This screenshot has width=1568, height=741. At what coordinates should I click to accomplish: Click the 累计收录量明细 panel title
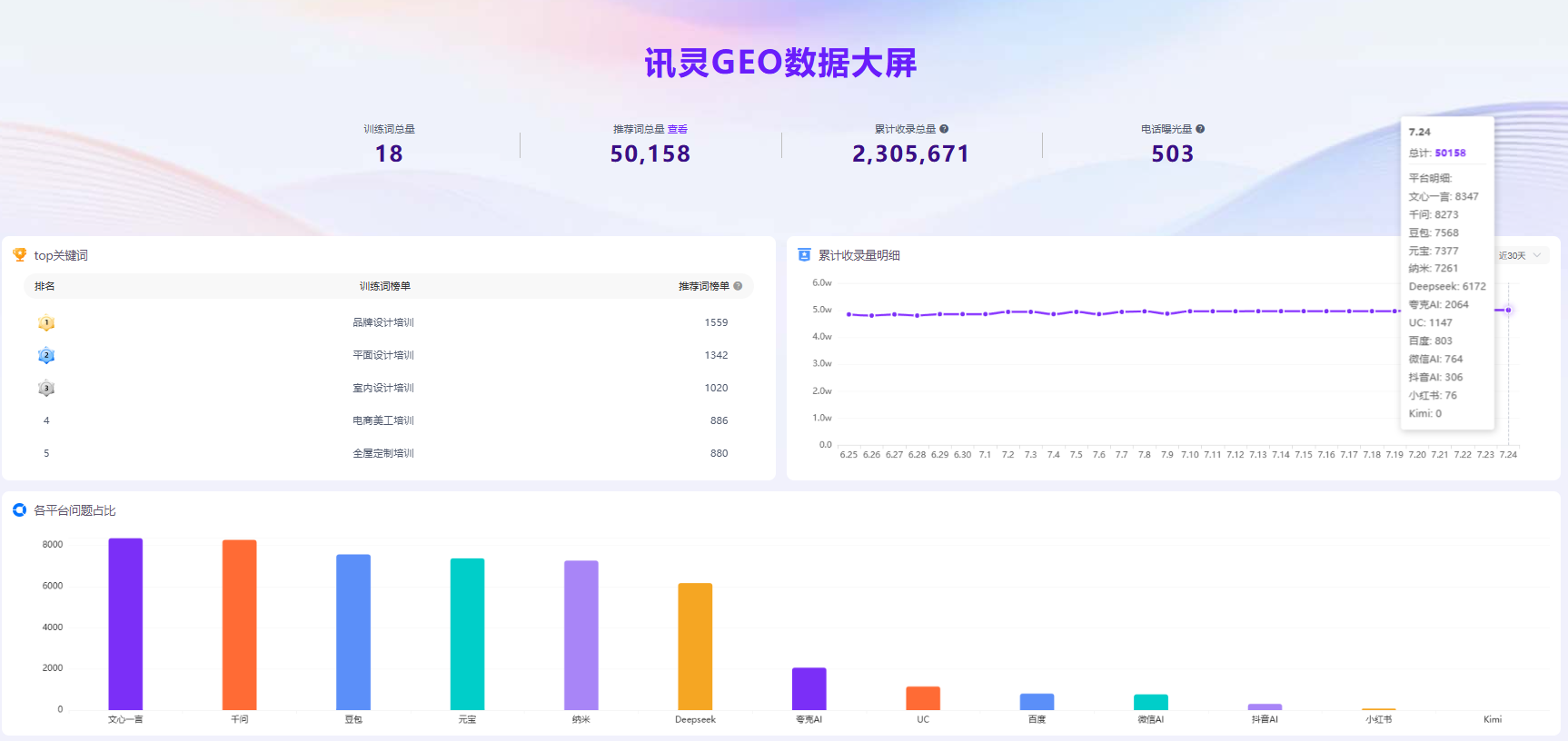[859, 255]
